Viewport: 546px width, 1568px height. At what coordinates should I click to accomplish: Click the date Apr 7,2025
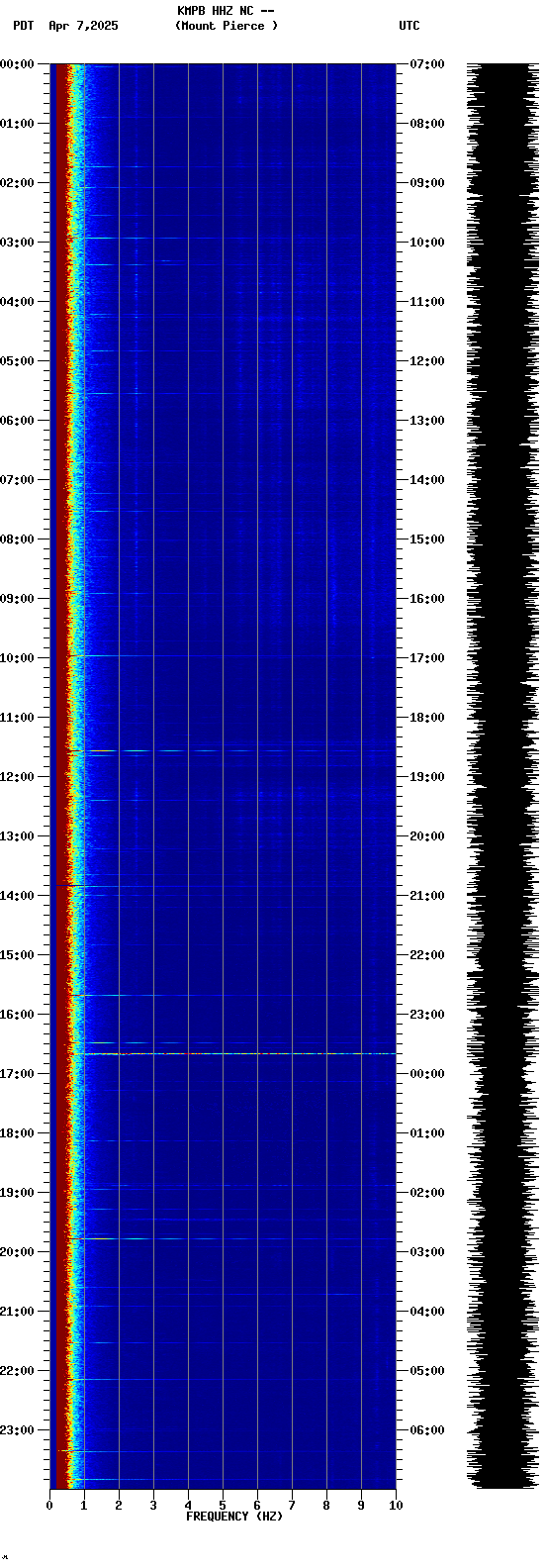[x=83, y=26]
